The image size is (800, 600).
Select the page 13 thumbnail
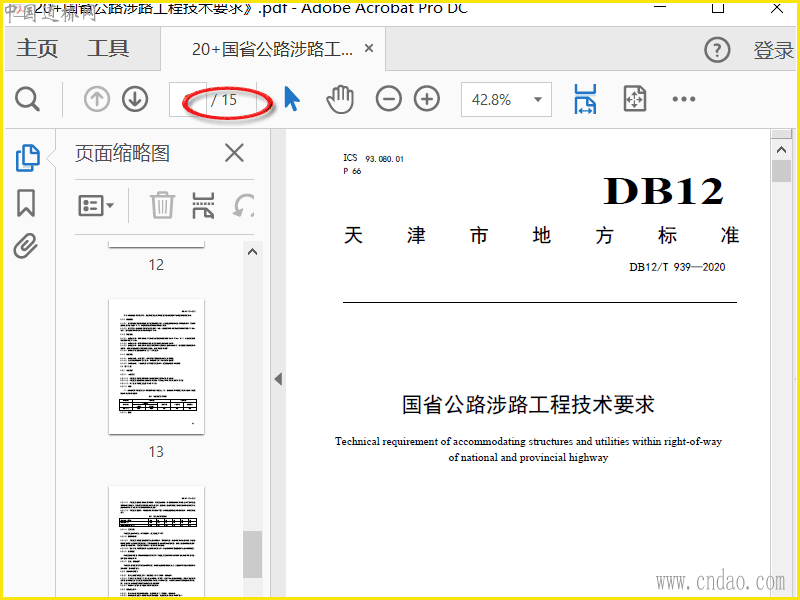click(157, 367)
